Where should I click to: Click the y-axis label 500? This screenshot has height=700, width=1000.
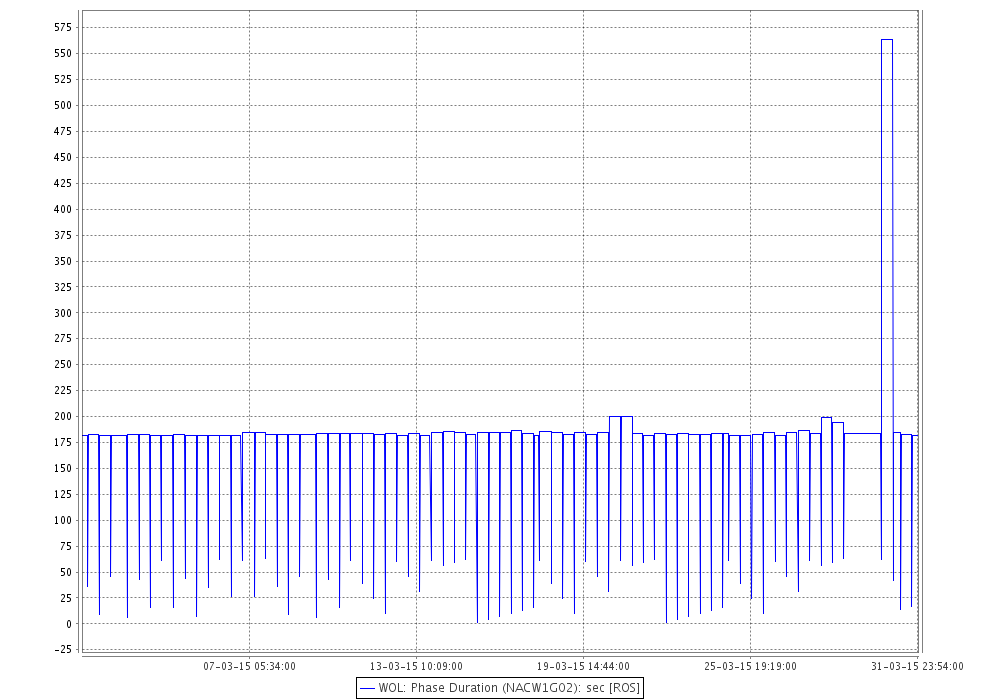(63, 105)
